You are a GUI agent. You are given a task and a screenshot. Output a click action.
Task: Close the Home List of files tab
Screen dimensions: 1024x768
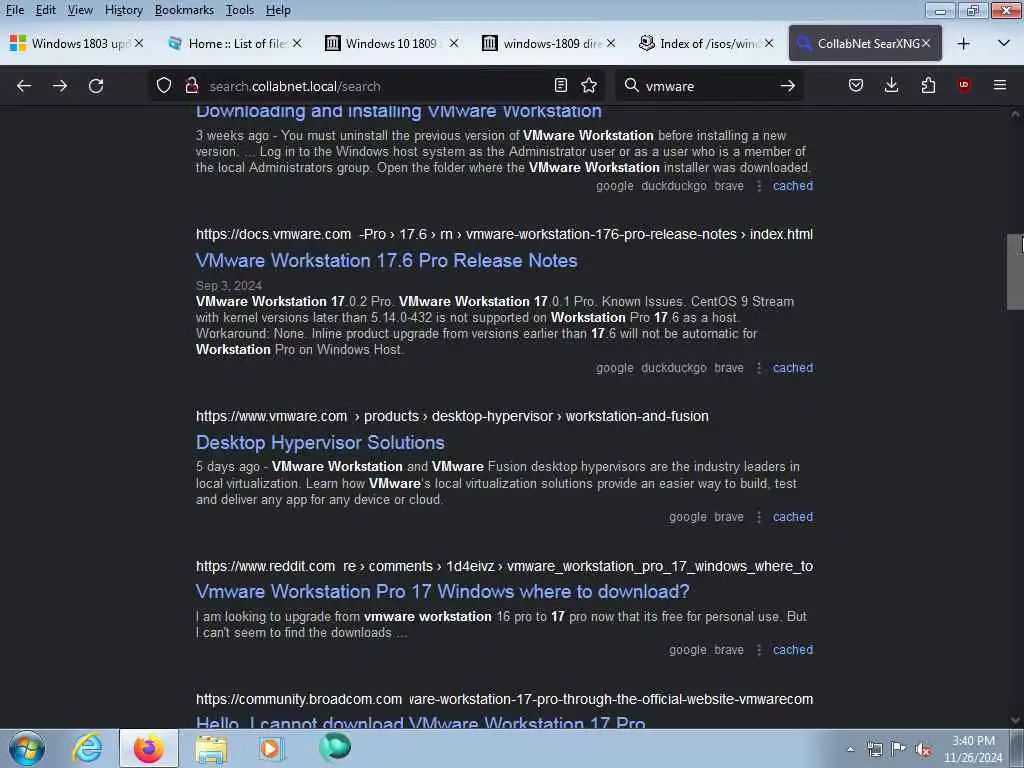pyautogui.click(x=297, y=43)
